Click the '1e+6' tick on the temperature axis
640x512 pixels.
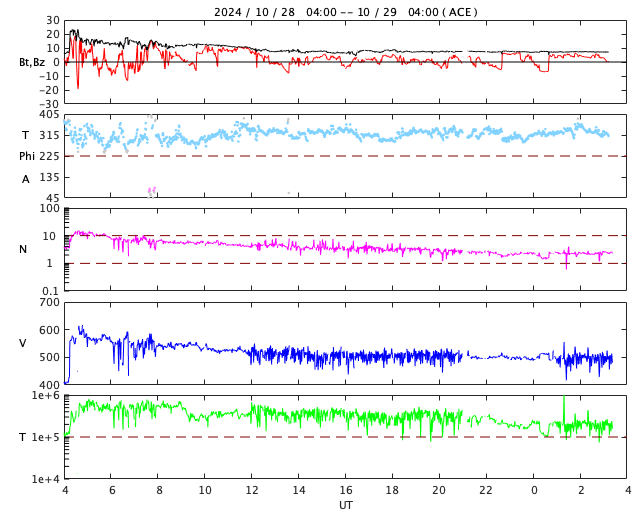point(46,396)
